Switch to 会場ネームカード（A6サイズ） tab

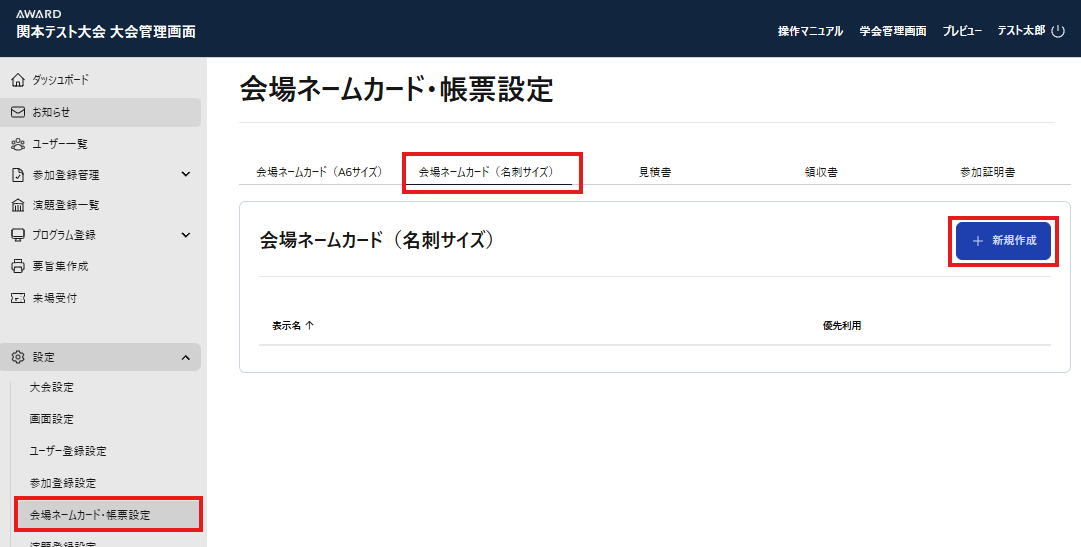(319, 172)
